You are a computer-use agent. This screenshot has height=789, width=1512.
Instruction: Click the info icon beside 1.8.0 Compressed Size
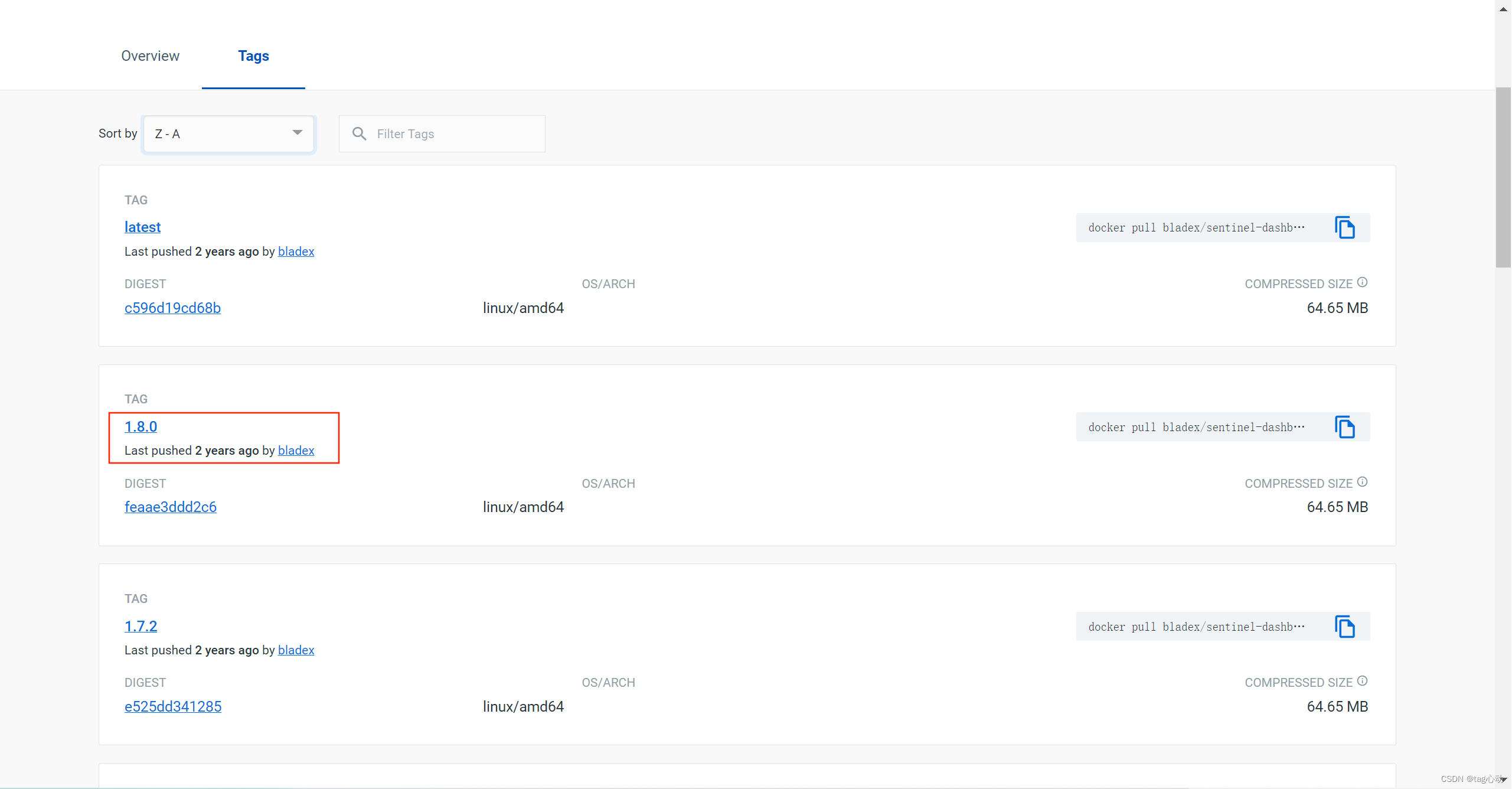1362,481
